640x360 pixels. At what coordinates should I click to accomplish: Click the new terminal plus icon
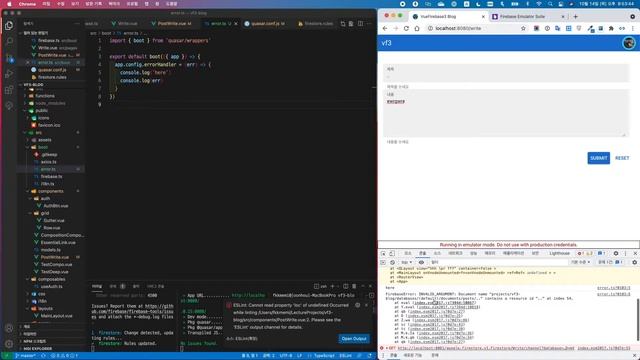(333, 287)
